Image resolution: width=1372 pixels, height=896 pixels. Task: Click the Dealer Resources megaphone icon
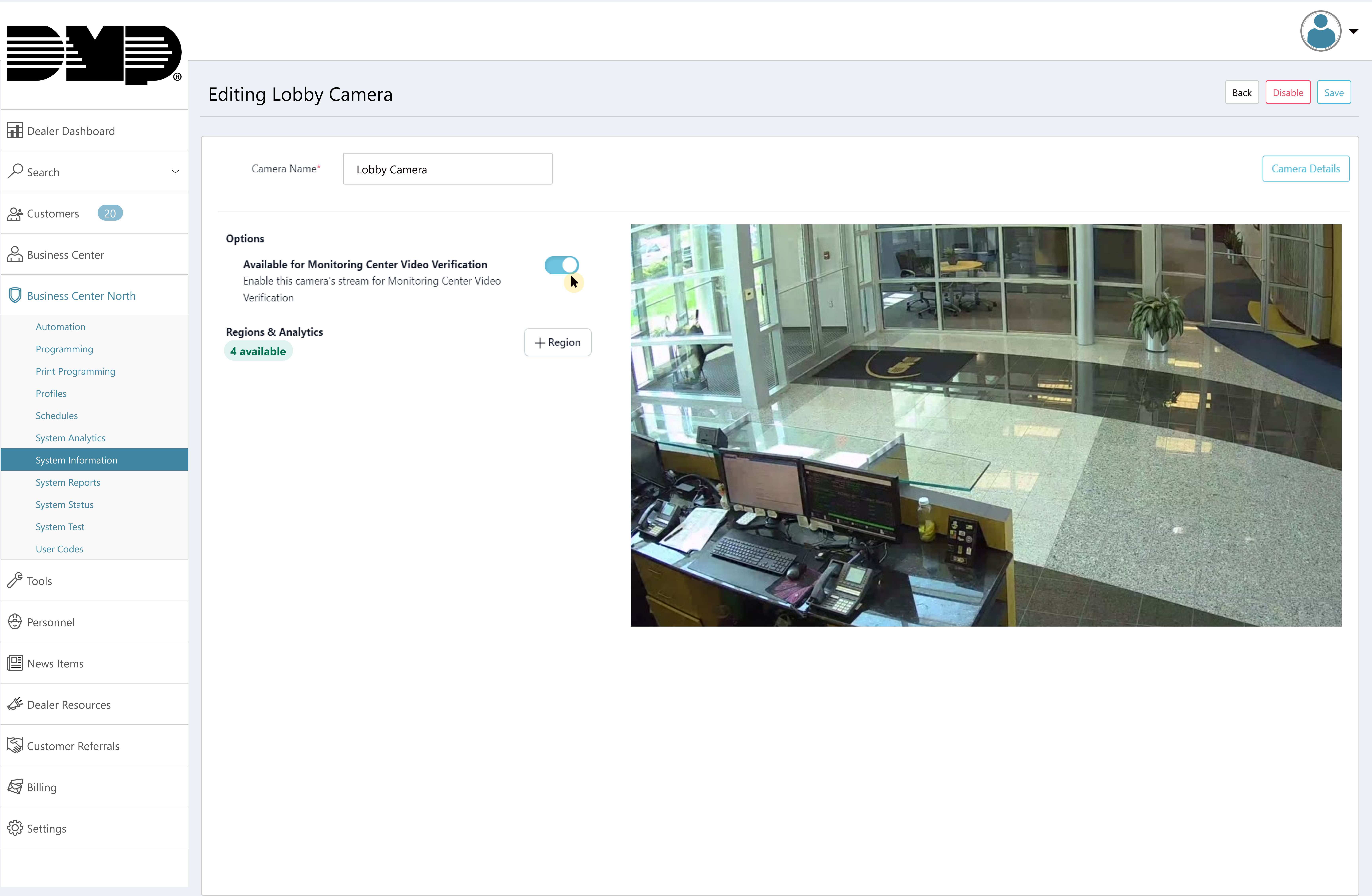tap(15, 704)
